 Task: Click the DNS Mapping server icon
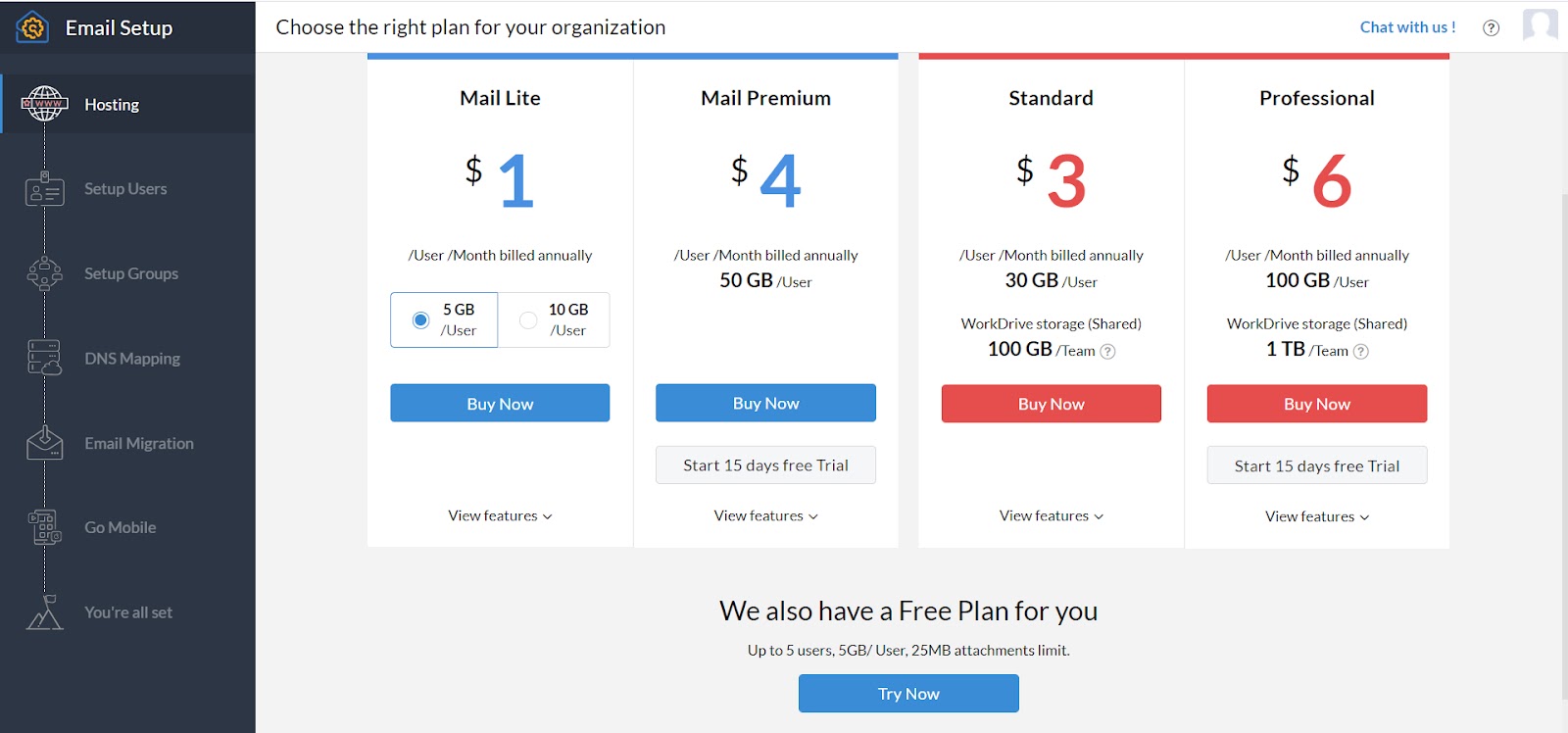44,358
